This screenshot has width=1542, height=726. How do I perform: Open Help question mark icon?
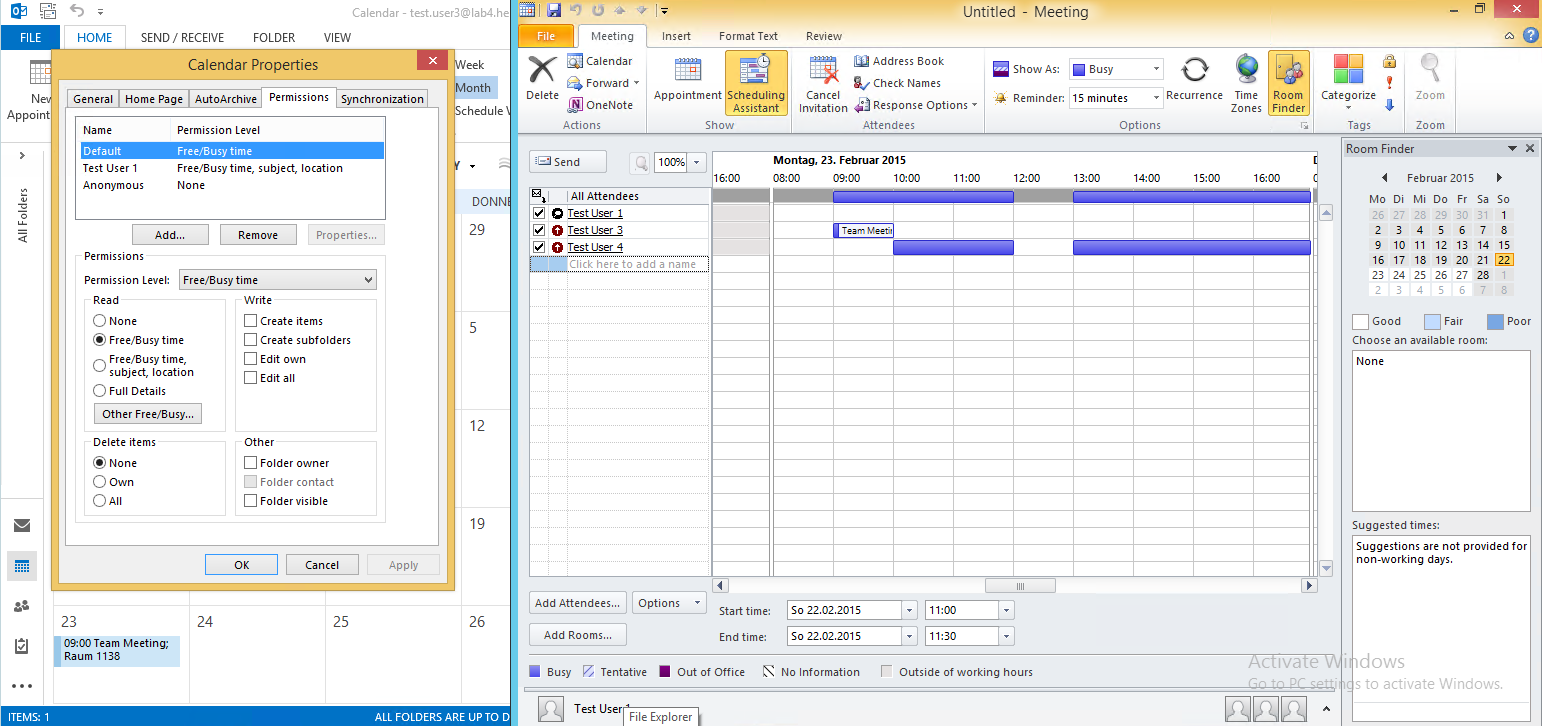(1530, 36)
